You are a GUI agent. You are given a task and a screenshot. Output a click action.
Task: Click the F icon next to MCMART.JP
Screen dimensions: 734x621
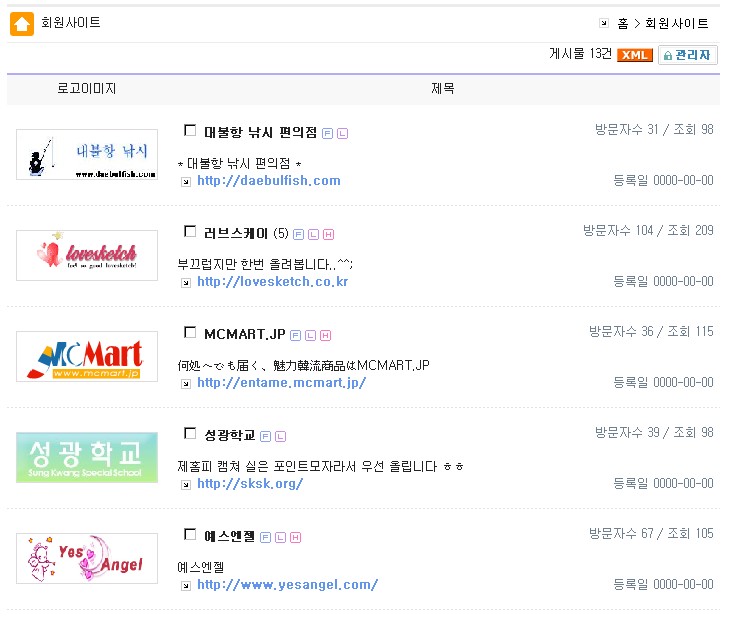(297, 335)
